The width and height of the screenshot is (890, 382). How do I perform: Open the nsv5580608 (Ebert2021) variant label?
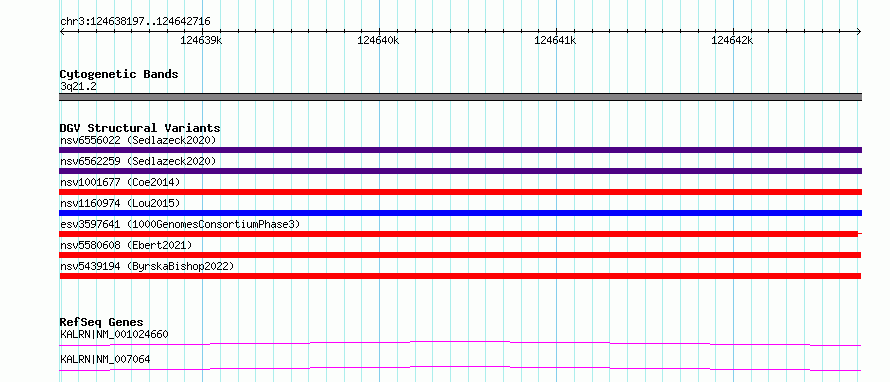pyautogui.click(x=126, y=245)
